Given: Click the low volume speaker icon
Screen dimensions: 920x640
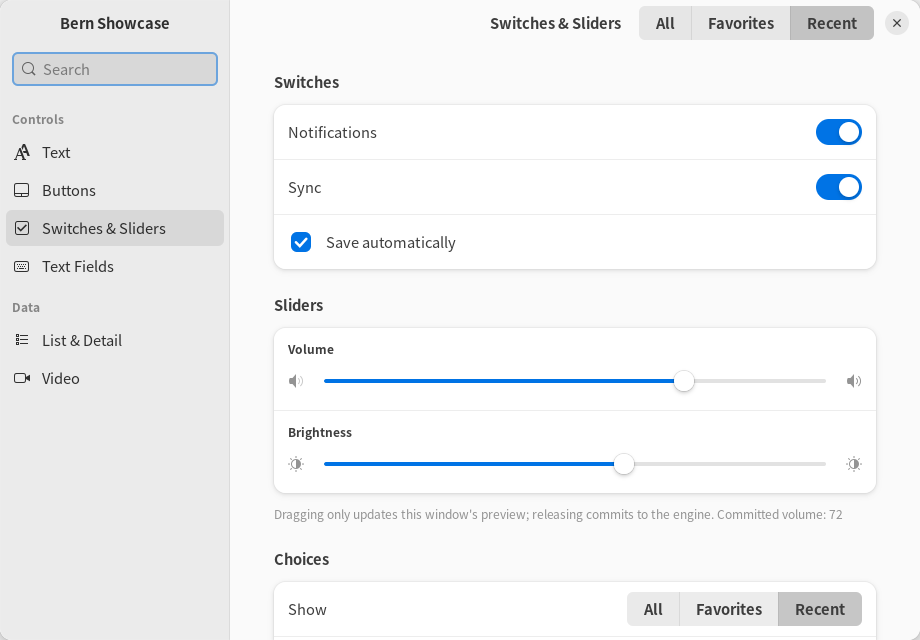Looking at the screenshot, I should [x=296, y=381].
